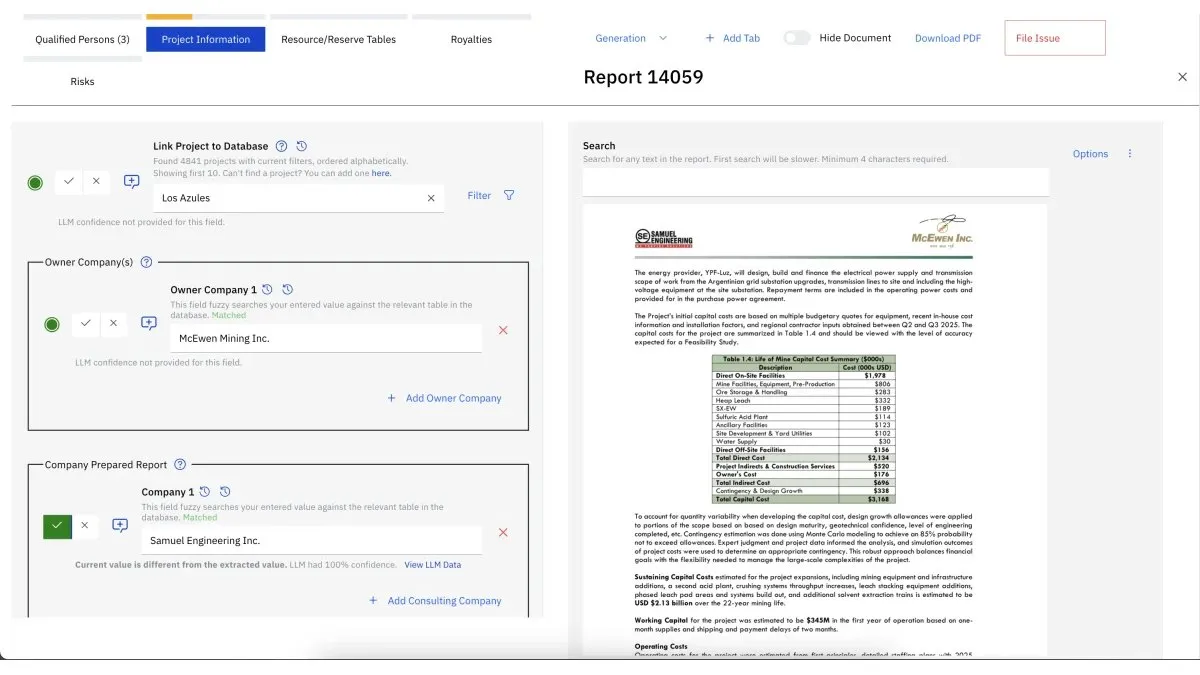
Task: Click the 'Report 14059' heading
Action: pyautogui.click(x=643, y=77)
